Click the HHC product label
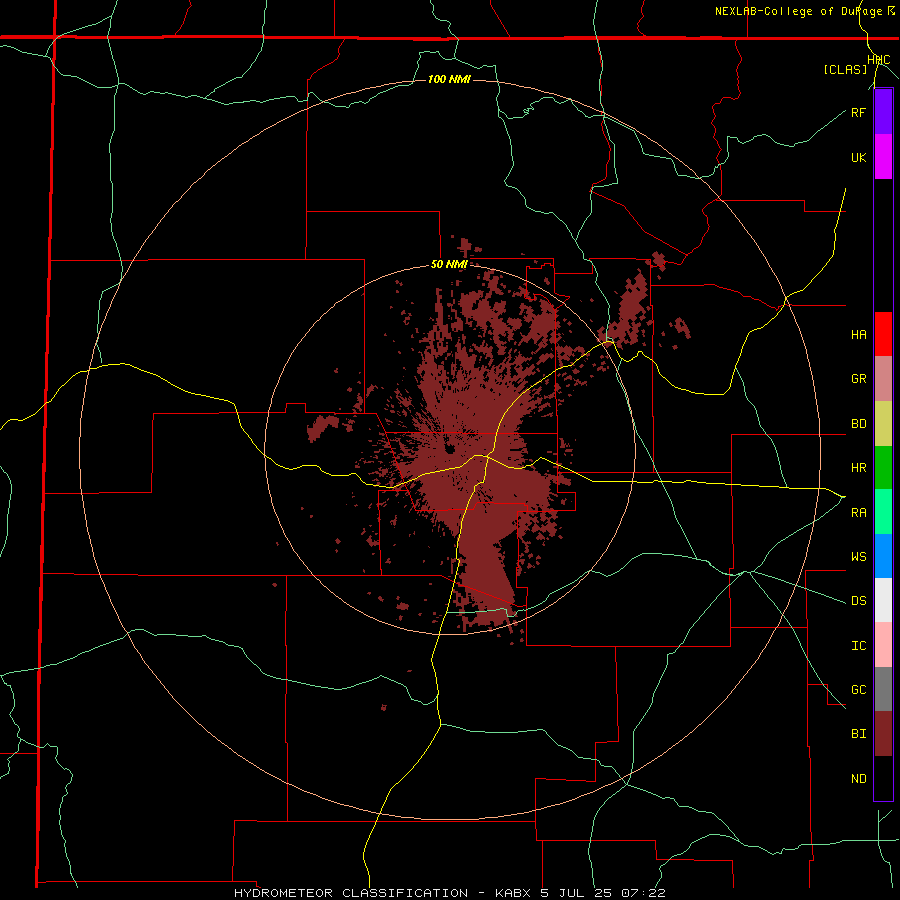Viewport: 900px width, 900px height. pyautogui.click(x=879, y=60)
